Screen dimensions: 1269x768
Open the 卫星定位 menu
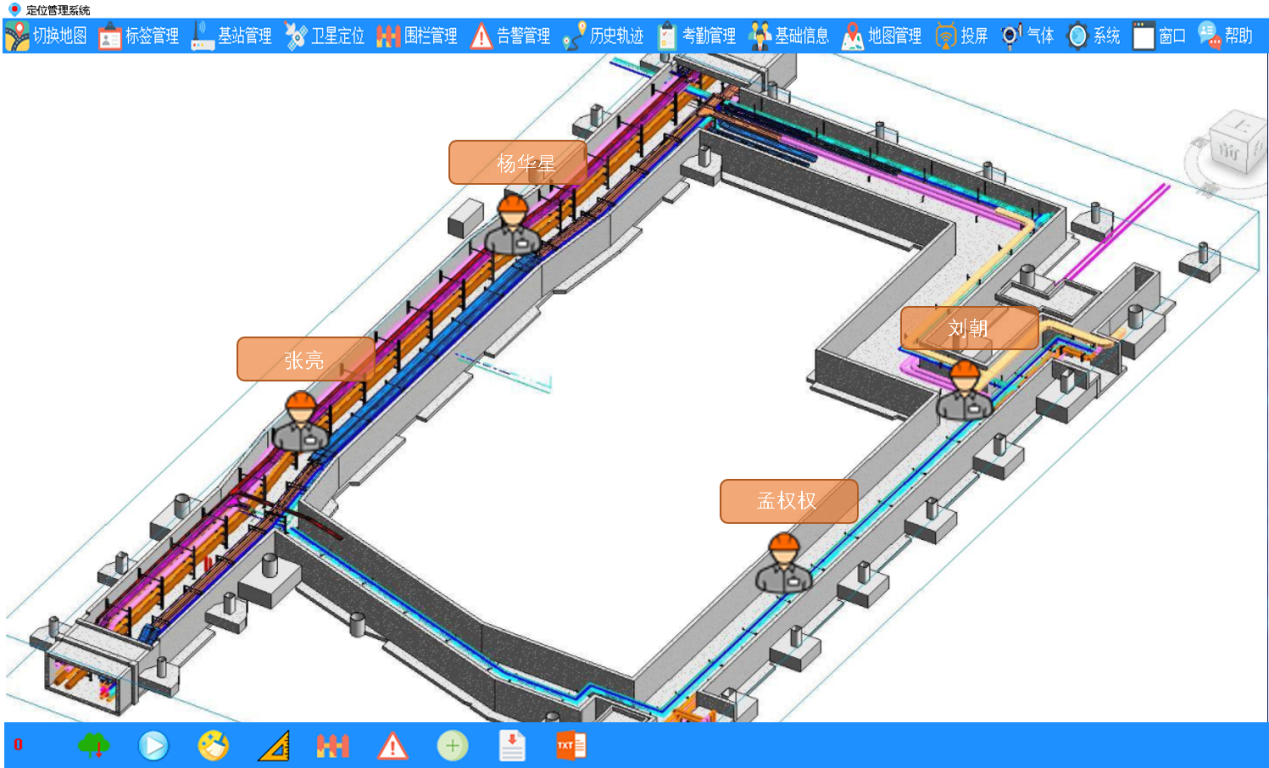(325, 37)
